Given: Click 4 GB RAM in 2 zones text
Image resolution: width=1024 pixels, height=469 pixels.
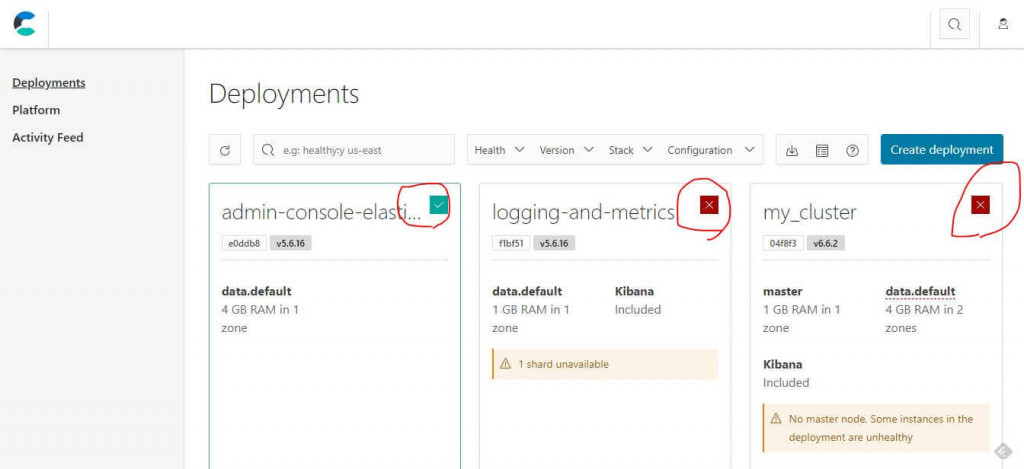Looking at the screenshot, I should [924, 319].
